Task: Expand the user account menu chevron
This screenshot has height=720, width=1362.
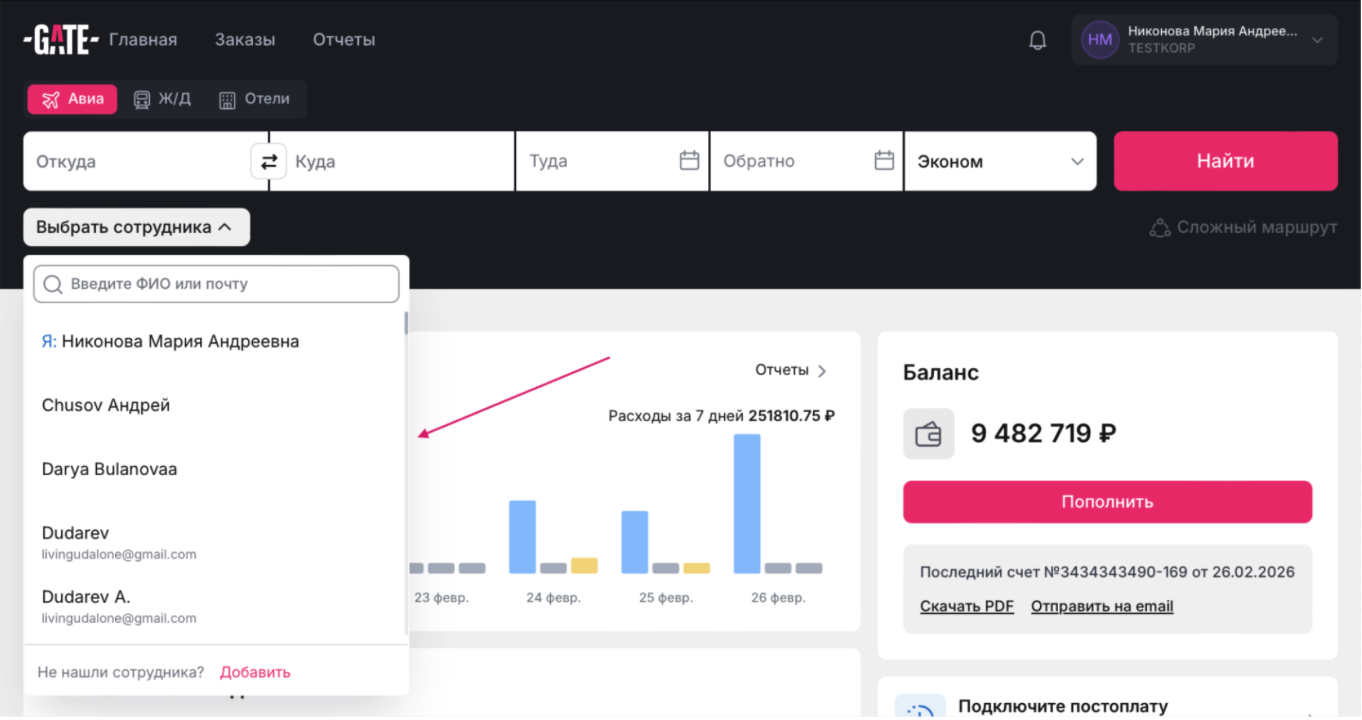Action: click(x=1317, y=40)
